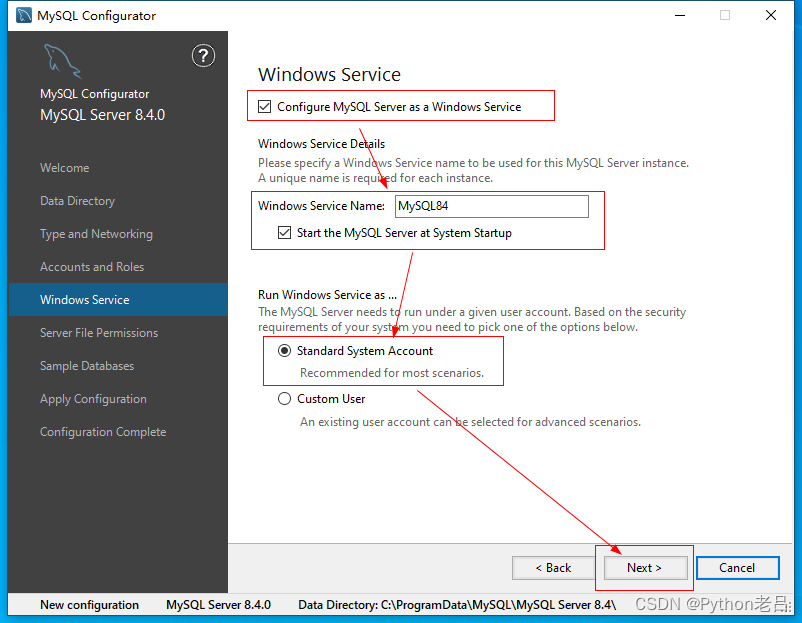Click the 'Windows Service Name:' label

click(x=321, y=206)
